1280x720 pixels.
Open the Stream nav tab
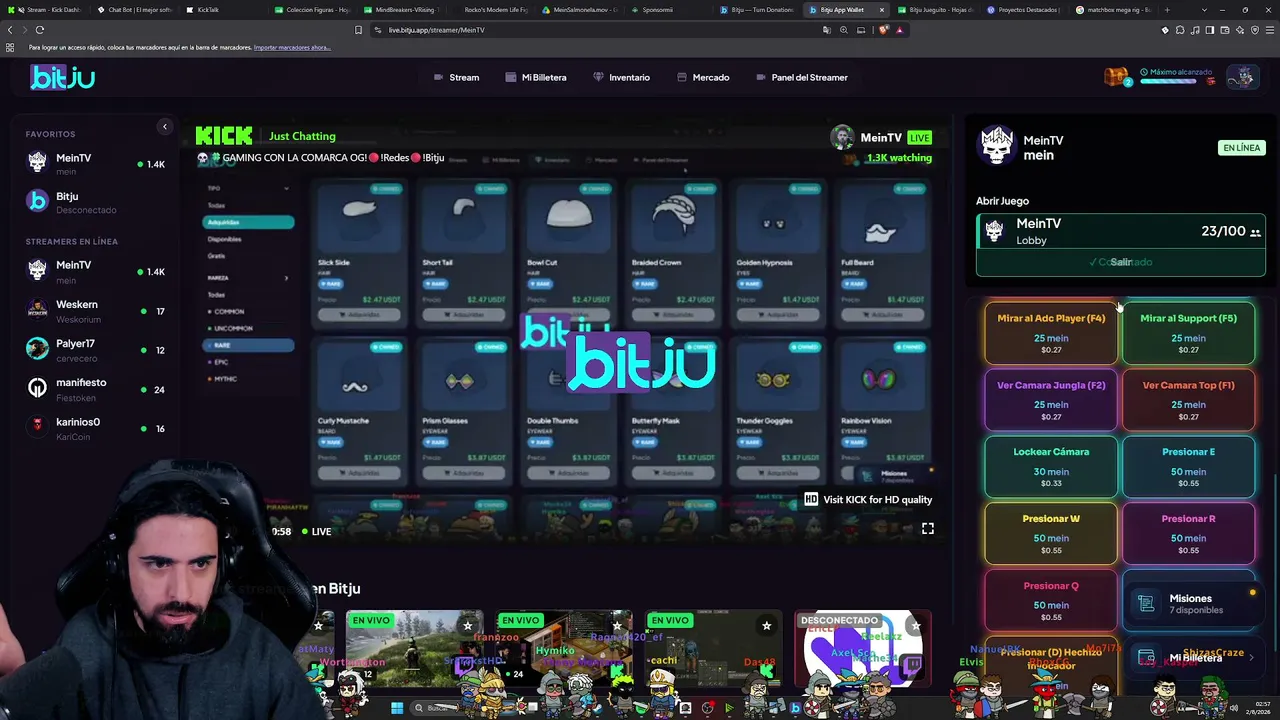tap(456, 77)
